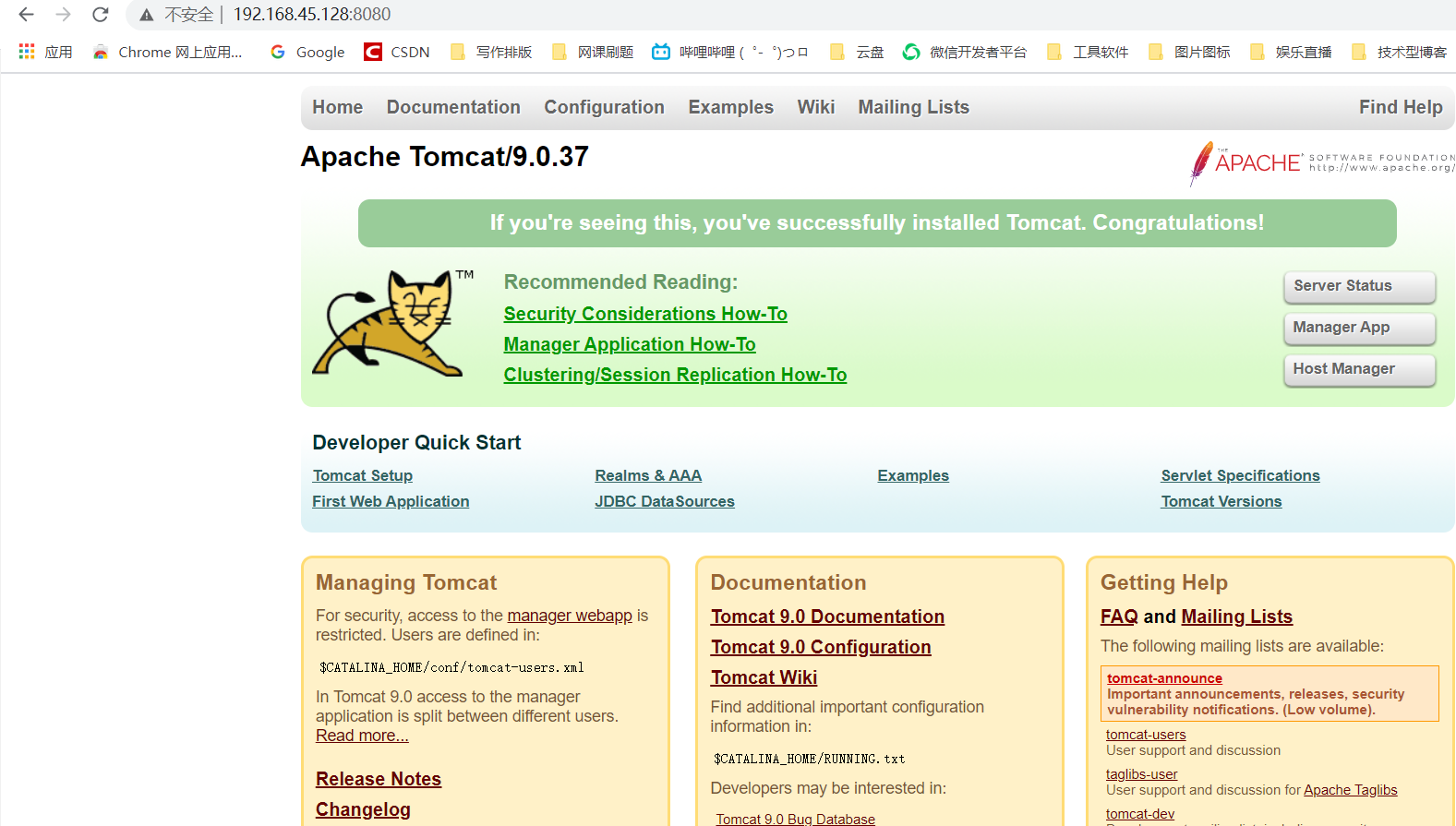Go to Mailing Lists in navigation bar
Image resolution: width=1456 pixels, height=826 pixels.
click(x=913, y=107)
